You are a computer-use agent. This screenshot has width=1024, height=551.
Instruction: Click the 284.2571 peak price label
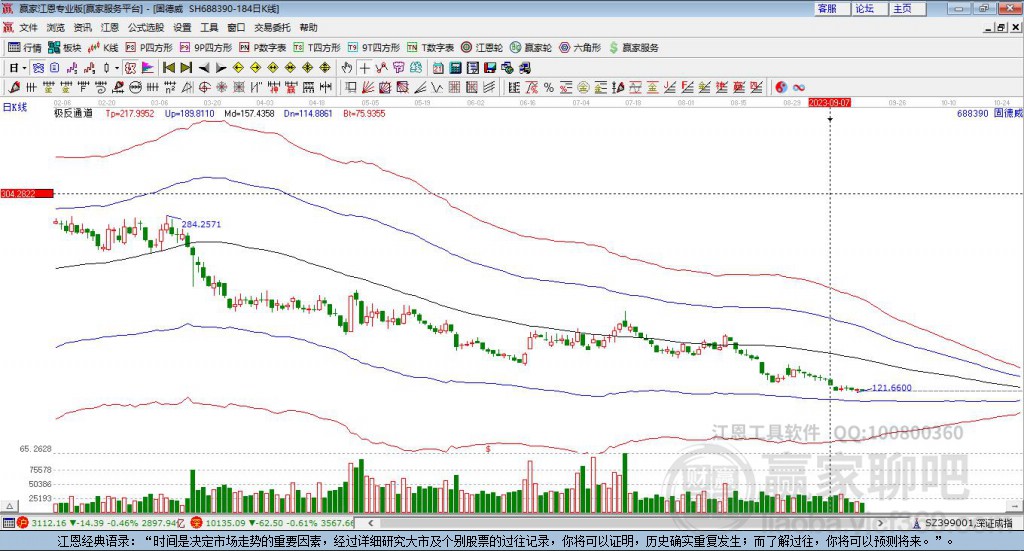(x=201, y=224)
